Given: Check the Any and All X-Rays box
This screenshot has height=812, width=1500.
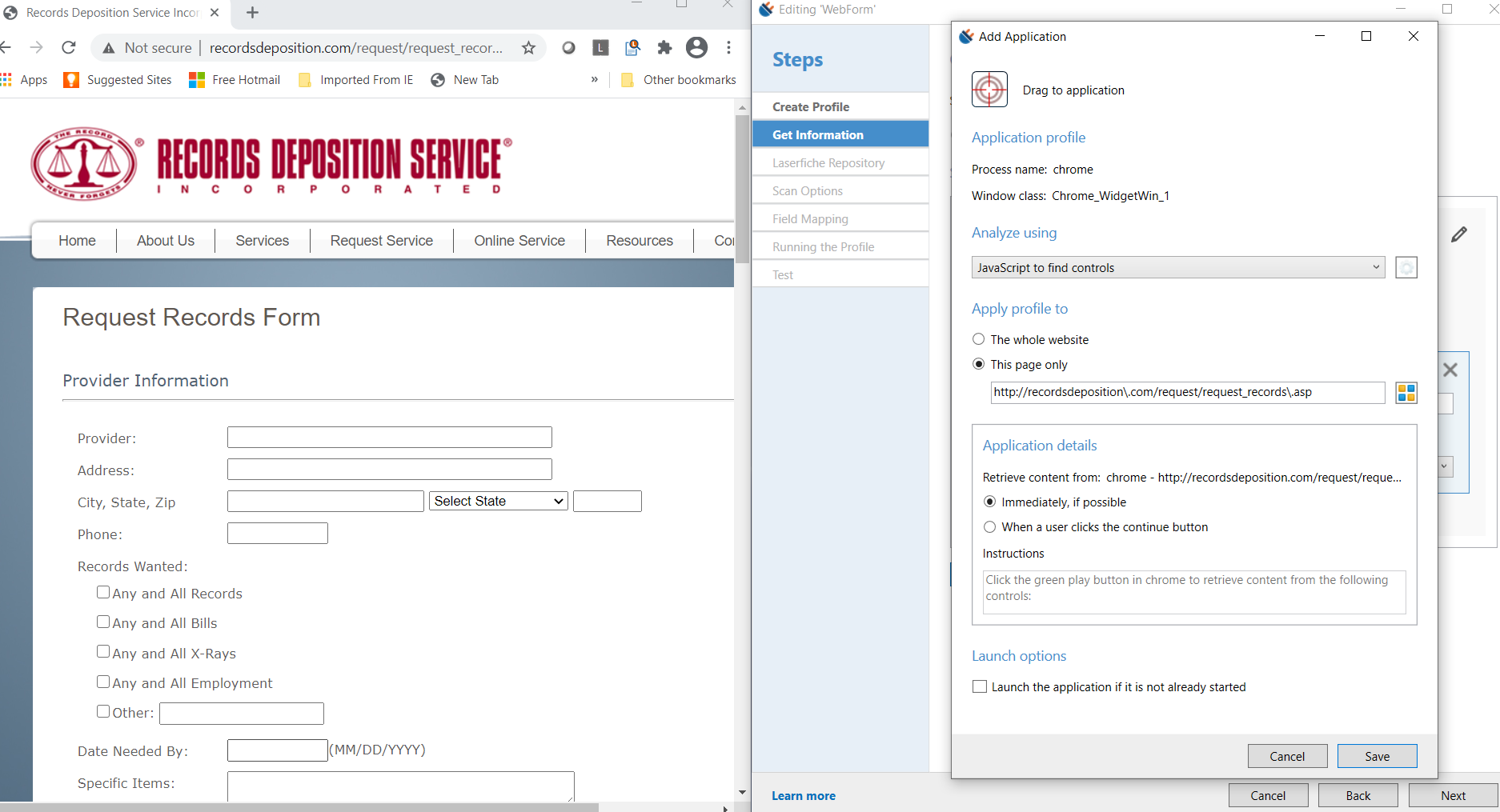Looking at the screenshot, I should point(103,652).
